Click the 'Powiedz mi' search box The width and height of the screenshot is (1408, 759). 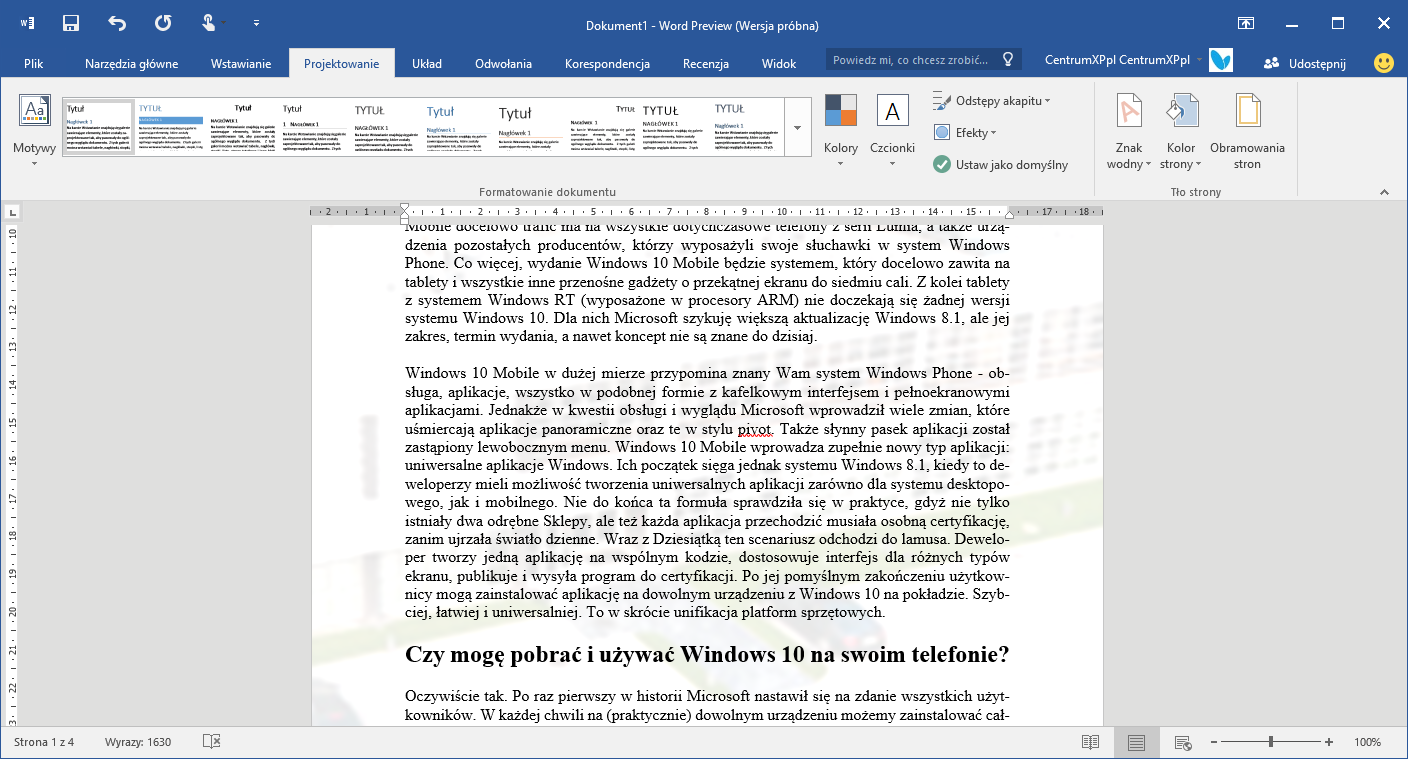pyautogui.click(x=923, y=60)
